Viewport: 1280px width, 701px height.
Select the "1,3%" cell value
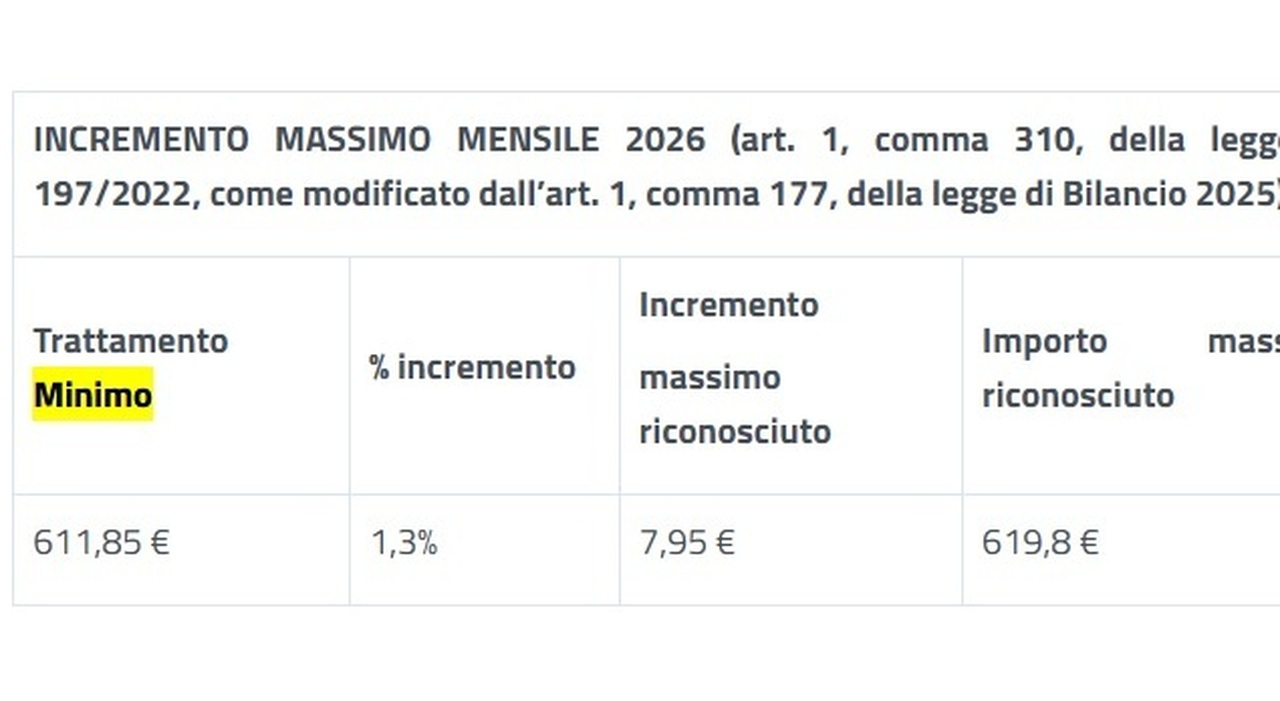404,543
